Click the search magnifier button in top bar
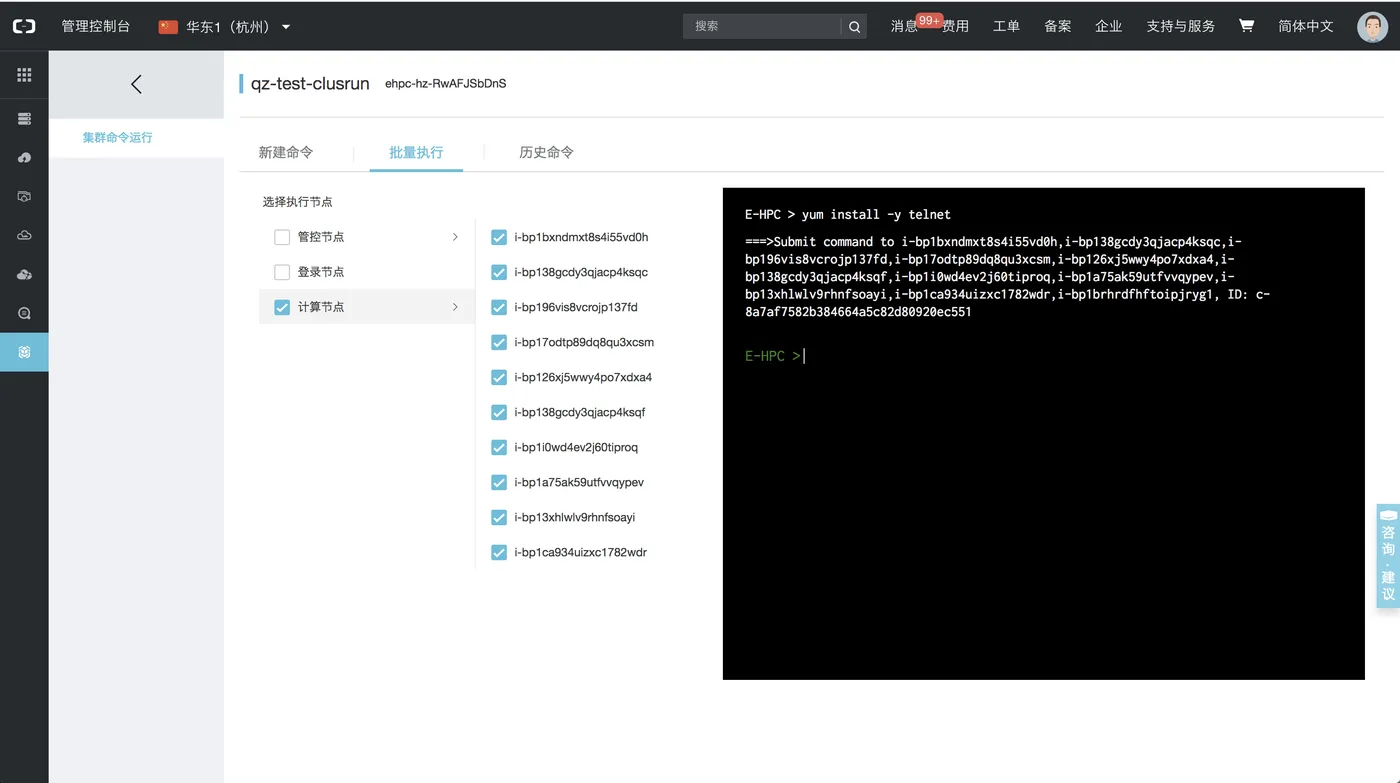The height and width of the screenshot is (783, 1400). [x=854, y=27]
